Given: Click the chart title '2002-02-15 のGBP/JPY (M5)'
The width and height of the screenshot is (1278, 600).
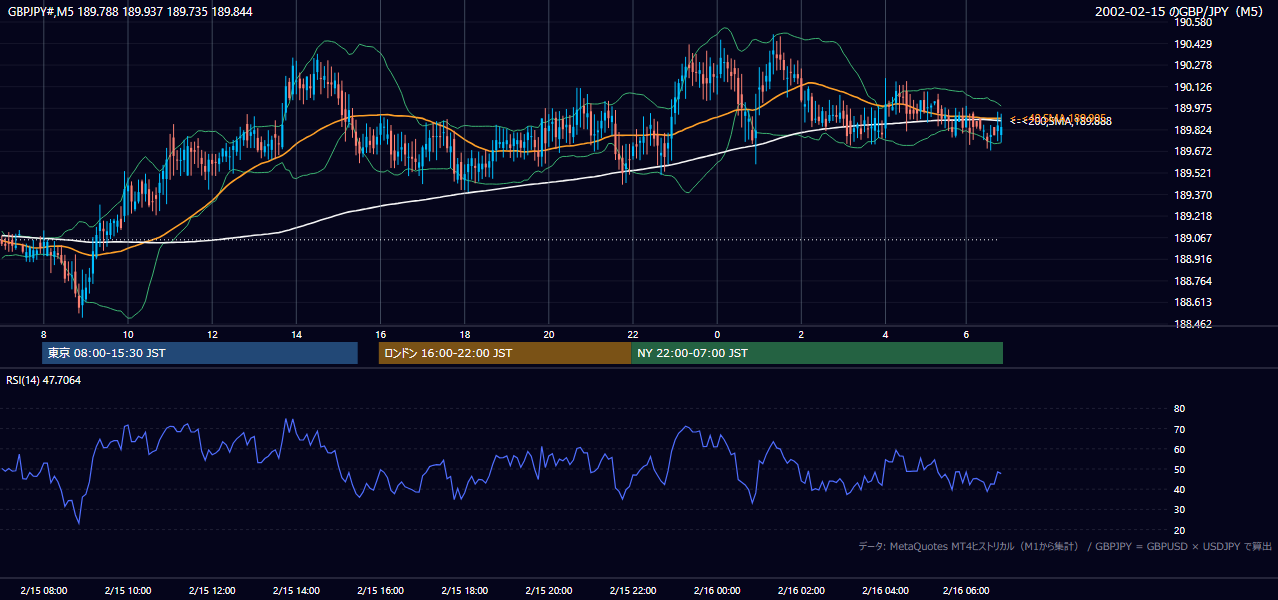Looking at the screenshot, I should (x=1181, y=12).
